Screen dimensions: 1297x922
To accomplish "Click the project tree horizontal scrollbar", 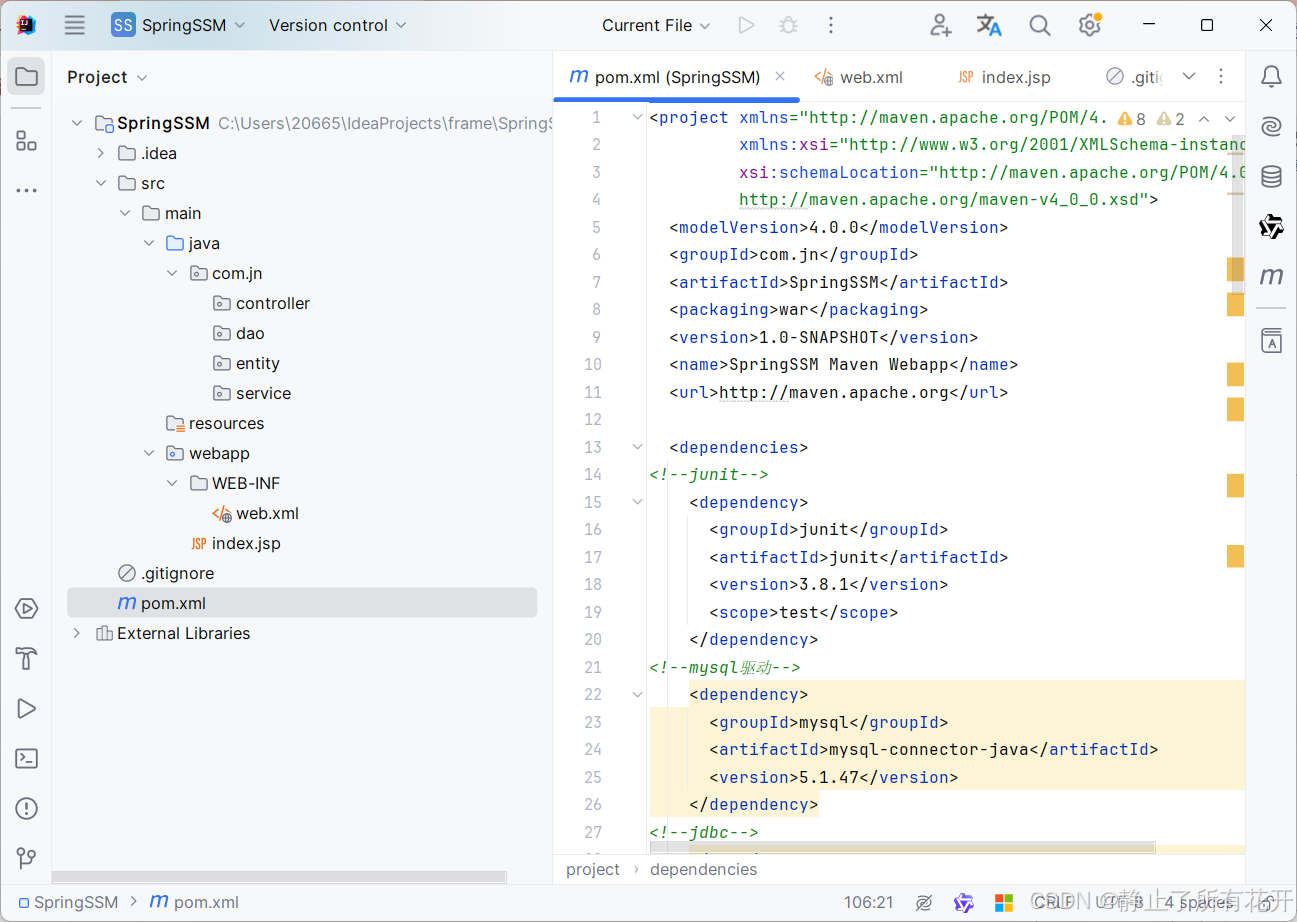I will (x=280, y=877).
